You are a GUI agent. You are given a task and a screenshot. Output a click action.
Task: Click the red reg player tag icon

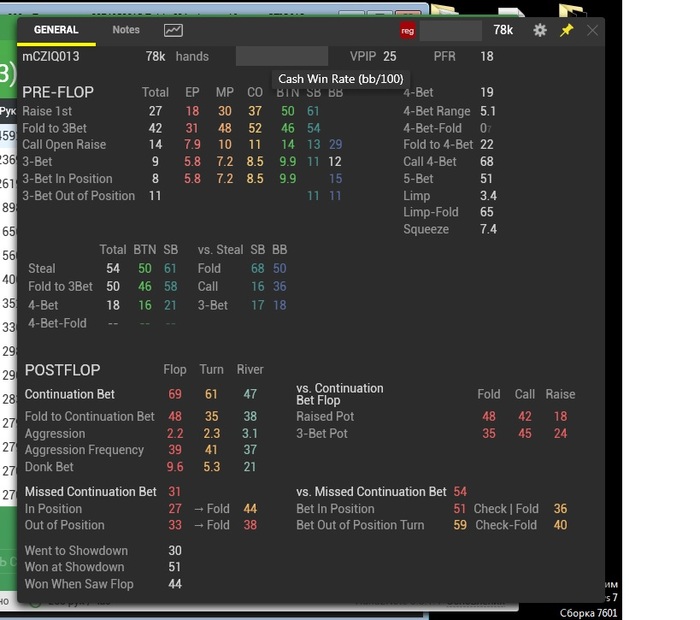tap(407, 31)
